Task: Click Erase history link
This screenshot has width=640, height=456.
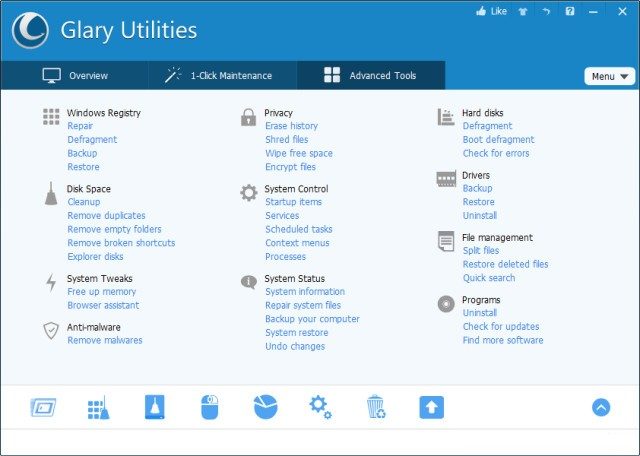Action: click(291, 126)
